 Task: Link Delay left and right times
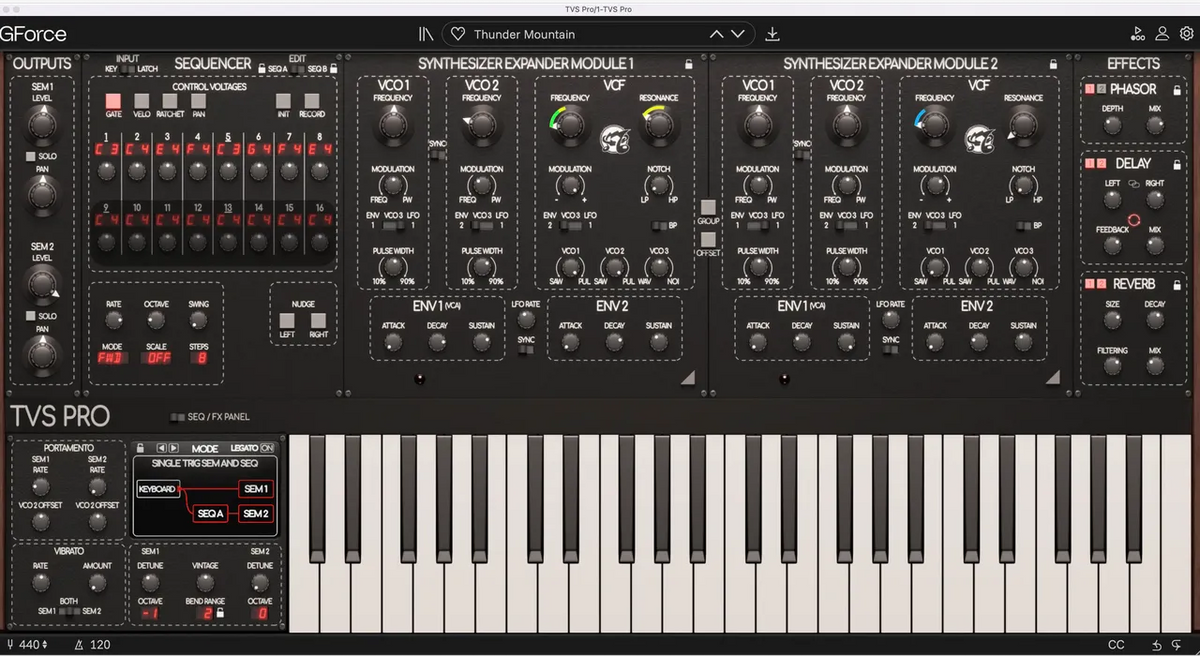[x=1134, y=184]
